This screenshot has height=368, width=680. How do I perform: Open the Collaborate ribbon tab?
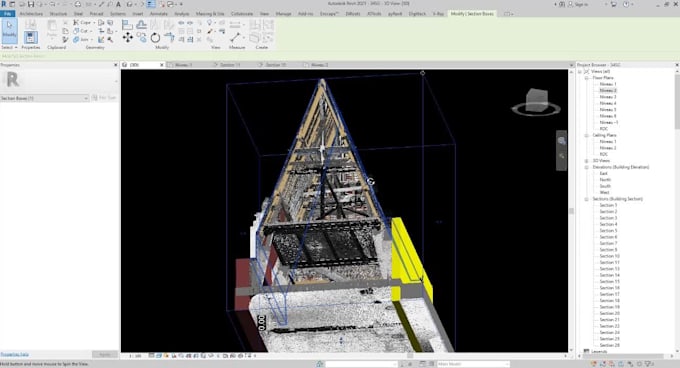(x=242, y=14)
